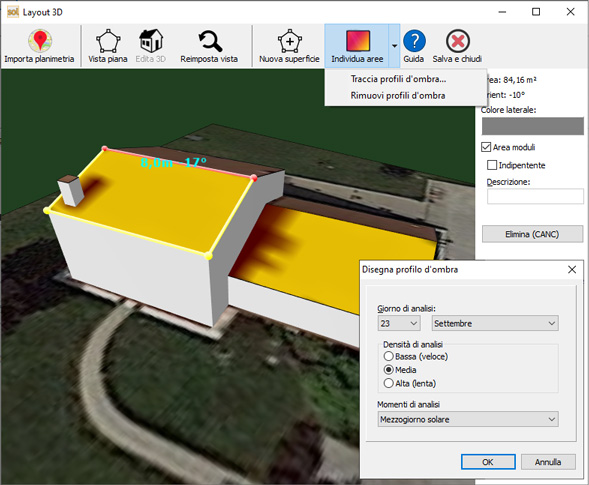589x485 pixels.
Task: Select the Edita 3D house icon
Action: coord(151,41)
